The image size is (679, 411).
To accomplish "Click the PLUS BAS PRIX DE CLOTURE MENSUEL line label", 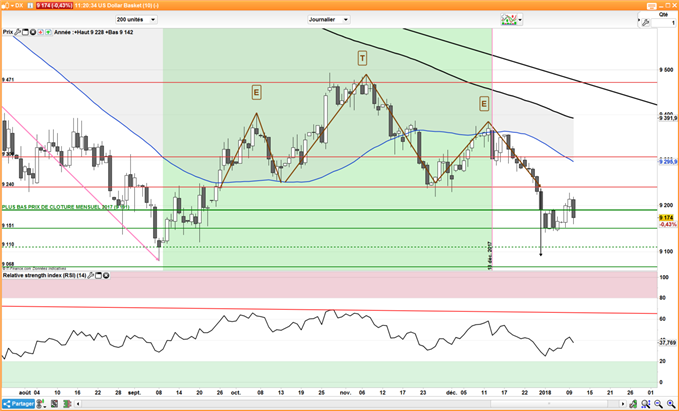I will [65, 207].
